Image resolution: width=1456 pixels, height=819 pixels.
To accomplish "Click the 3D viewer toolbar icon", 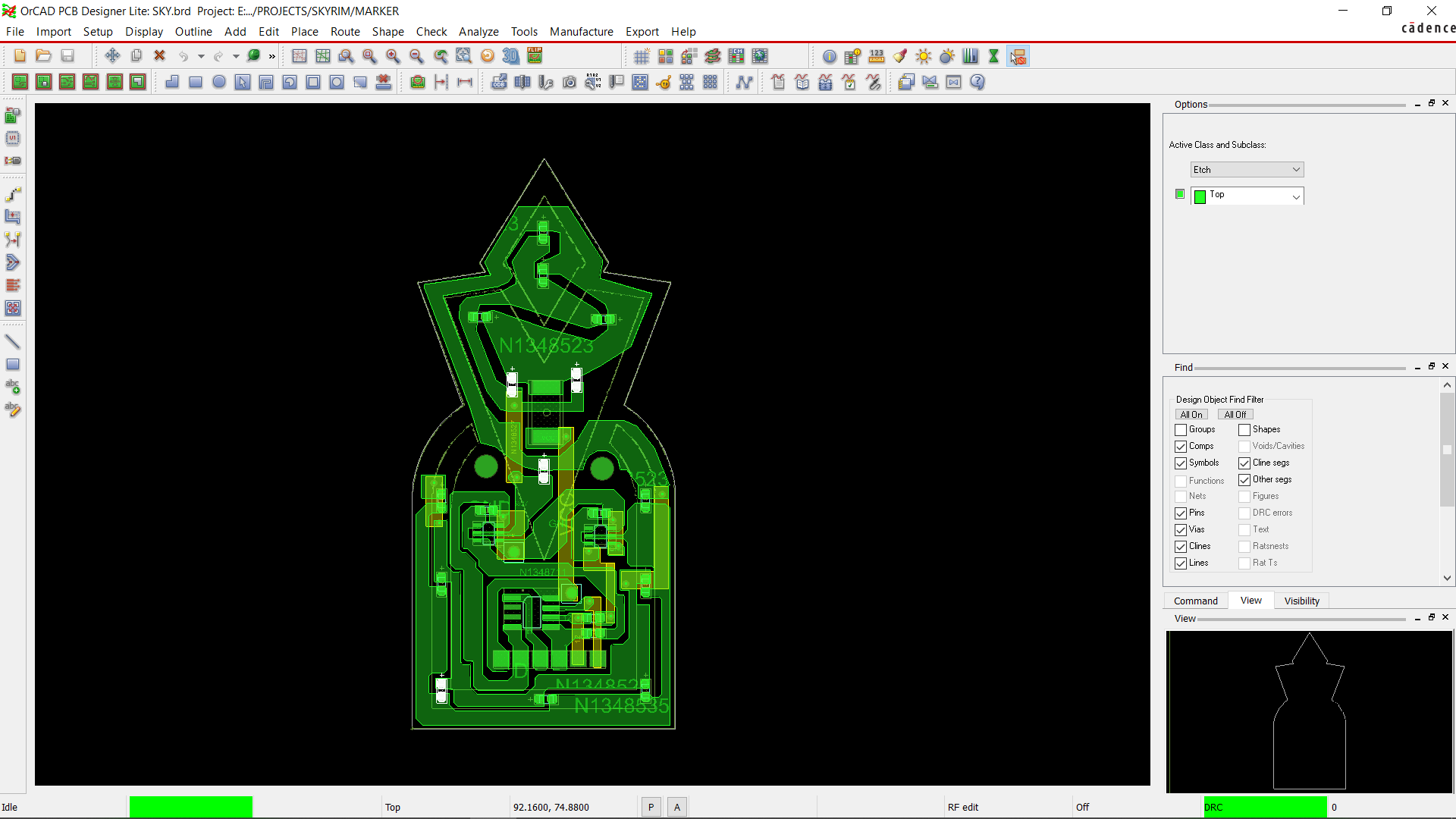I will point(511,56).
